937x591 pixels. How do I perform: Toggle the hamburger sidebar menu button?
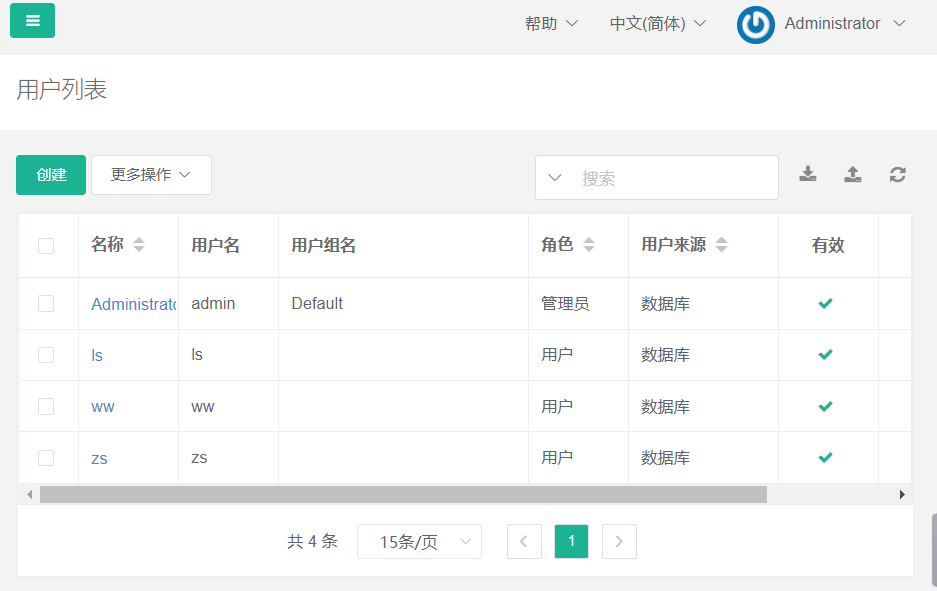32,21
